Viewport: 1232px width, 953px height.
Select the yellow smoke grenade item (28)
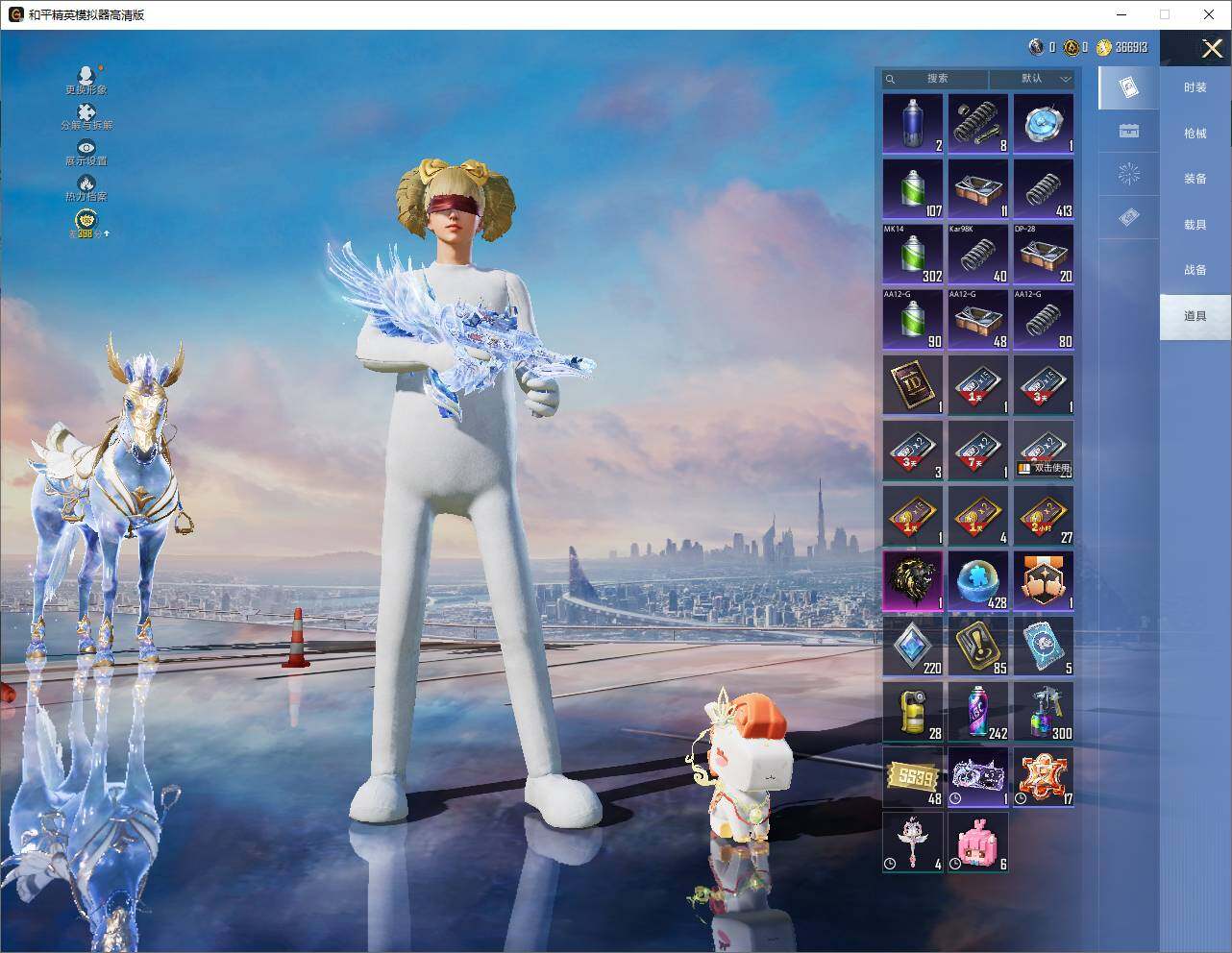(x=913, y=711)
